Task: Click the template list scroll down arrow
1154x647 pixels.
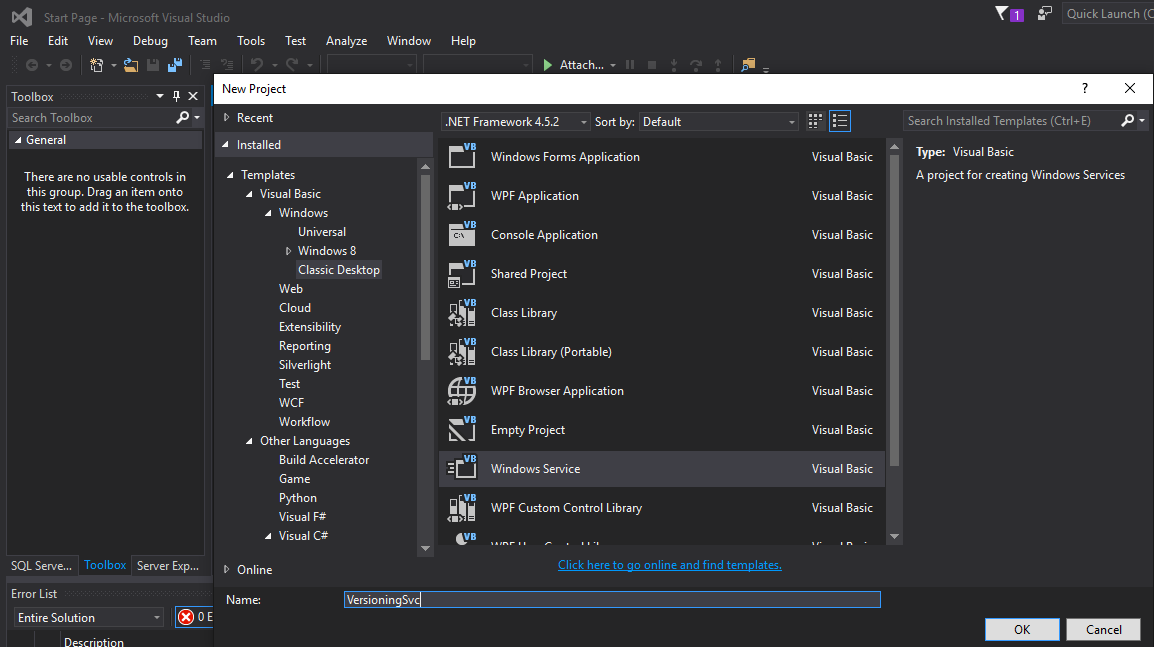Action: click(x=894, y=537)
